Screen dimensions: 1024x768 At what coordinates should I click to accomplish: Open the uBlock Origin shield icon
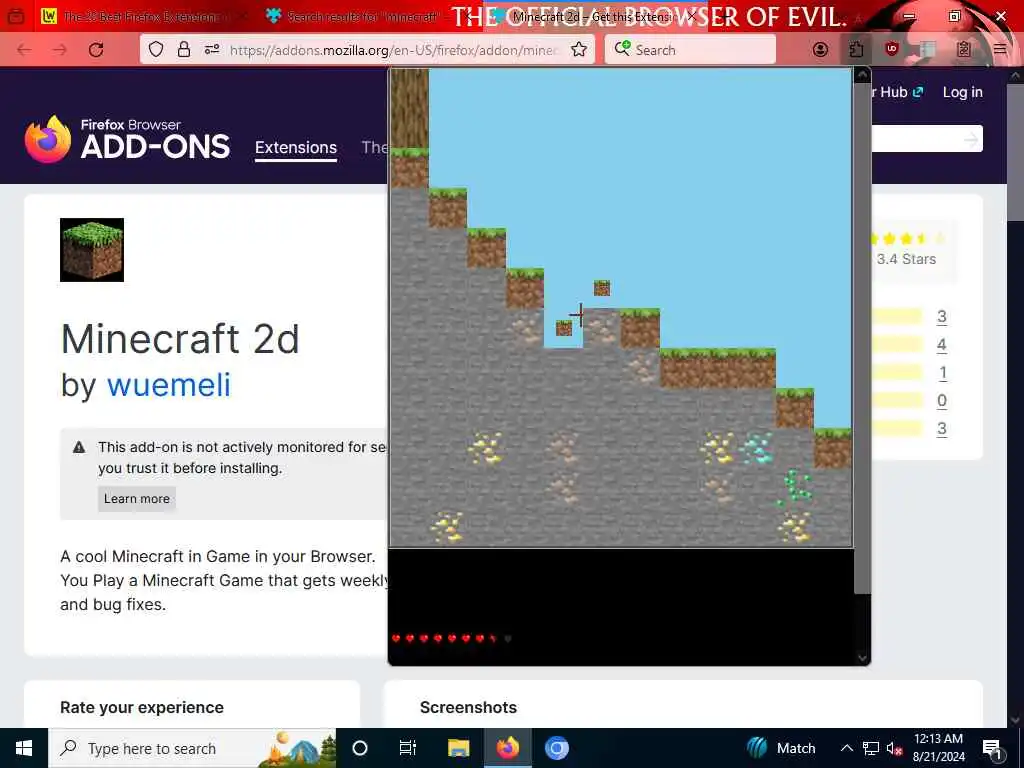point(891,50)
